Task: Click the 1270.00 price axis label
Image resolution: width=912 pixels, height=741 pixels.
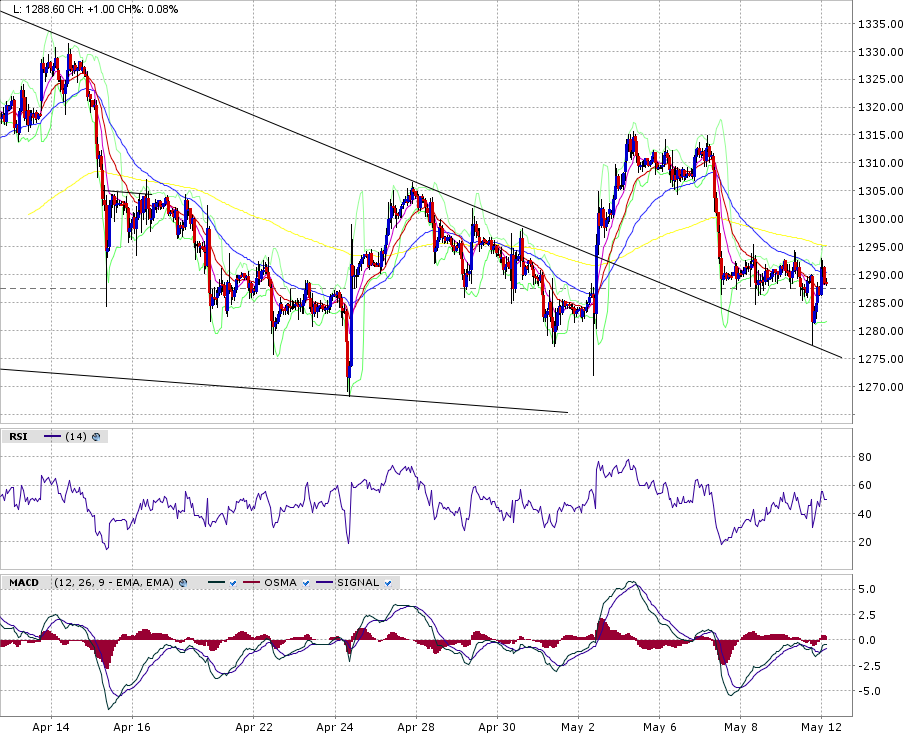Action: 881,387
